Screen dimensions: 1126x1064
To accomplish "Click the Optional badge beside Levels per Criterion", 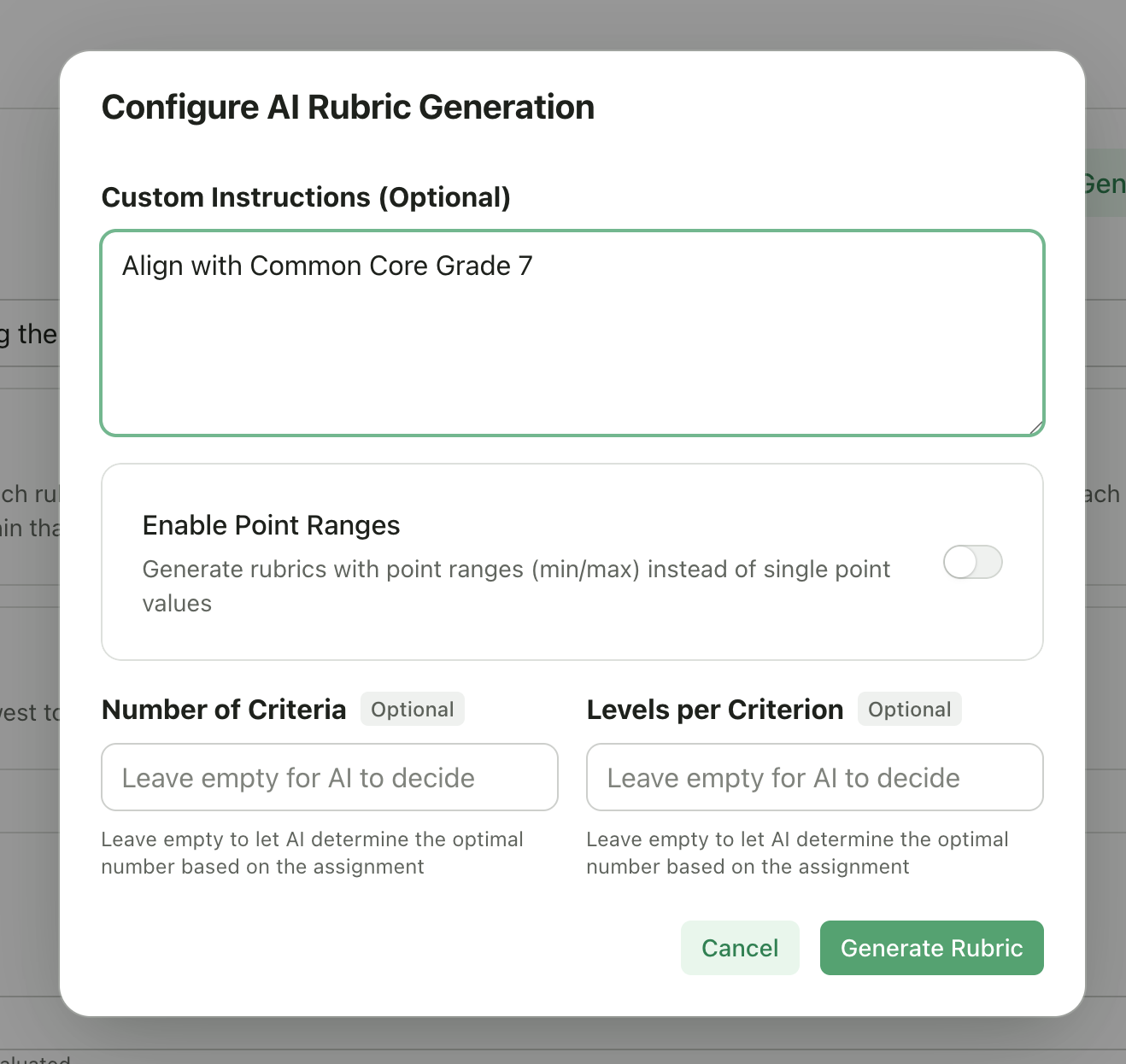I will (909, 709).
